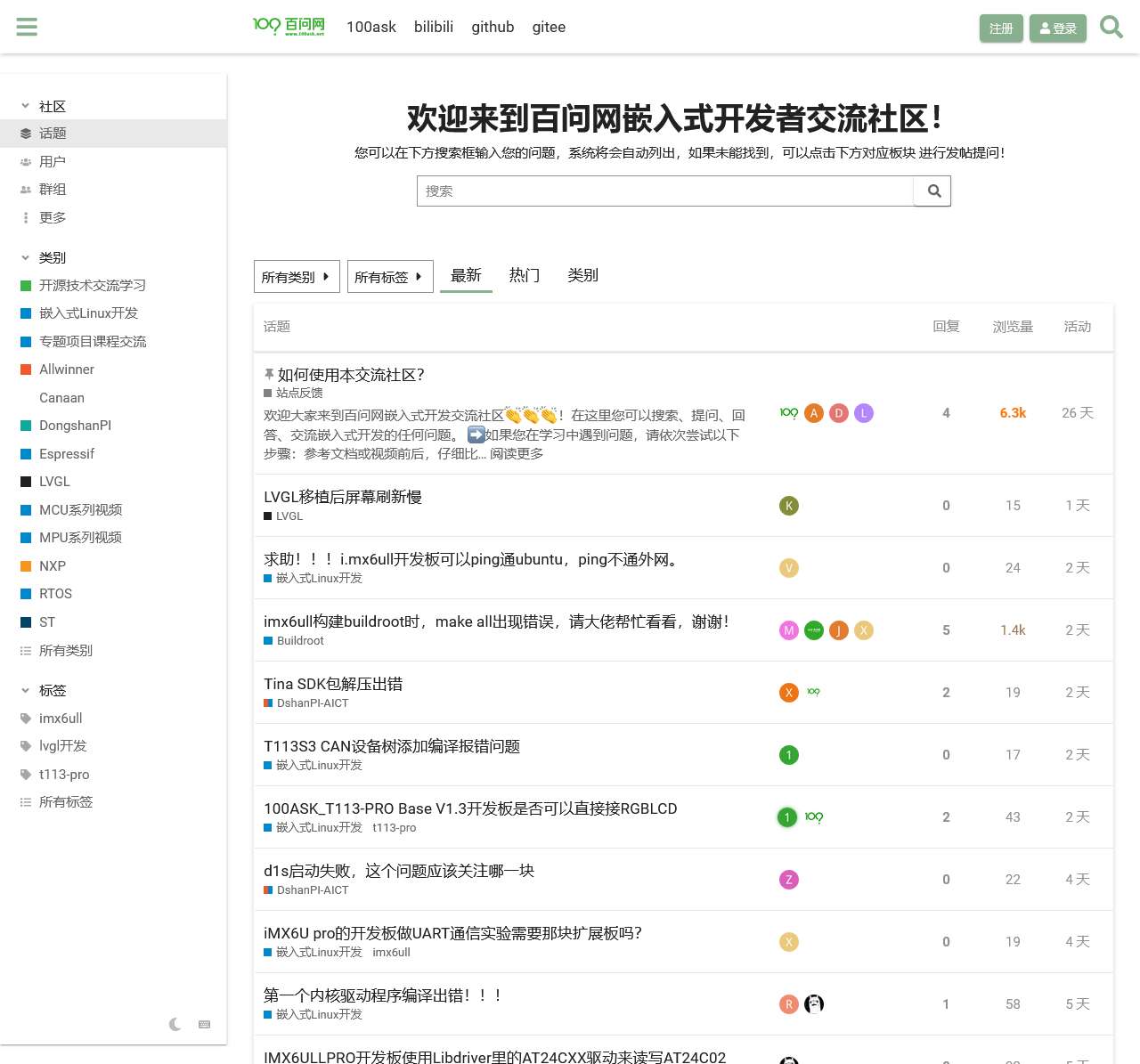Open user Z avatar on d1s topic
The height and width of the screenshot is (1064, 1140).
coord(789,880)
